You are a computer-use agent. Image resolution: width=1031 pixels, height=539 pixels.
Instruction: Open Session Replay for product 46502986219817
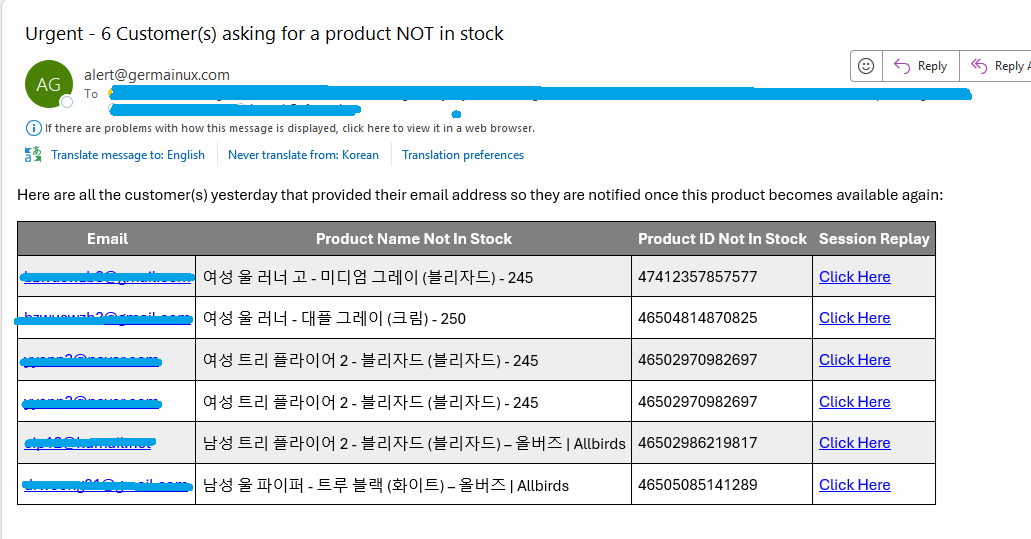coord(854,443)
